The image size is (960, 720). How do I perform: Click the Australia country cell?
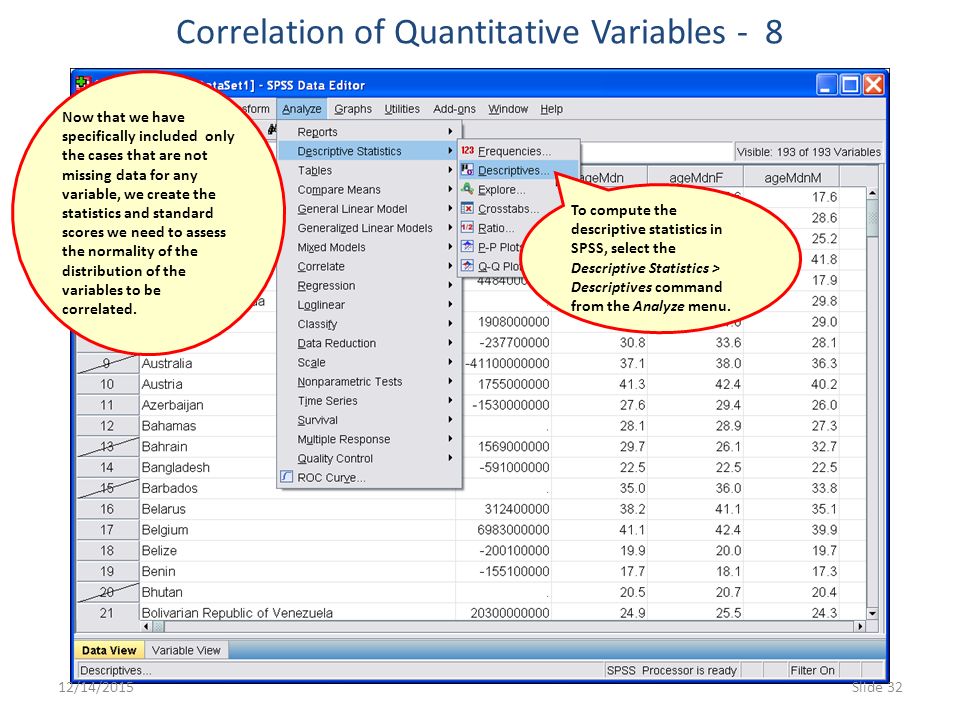coord(208,363)
